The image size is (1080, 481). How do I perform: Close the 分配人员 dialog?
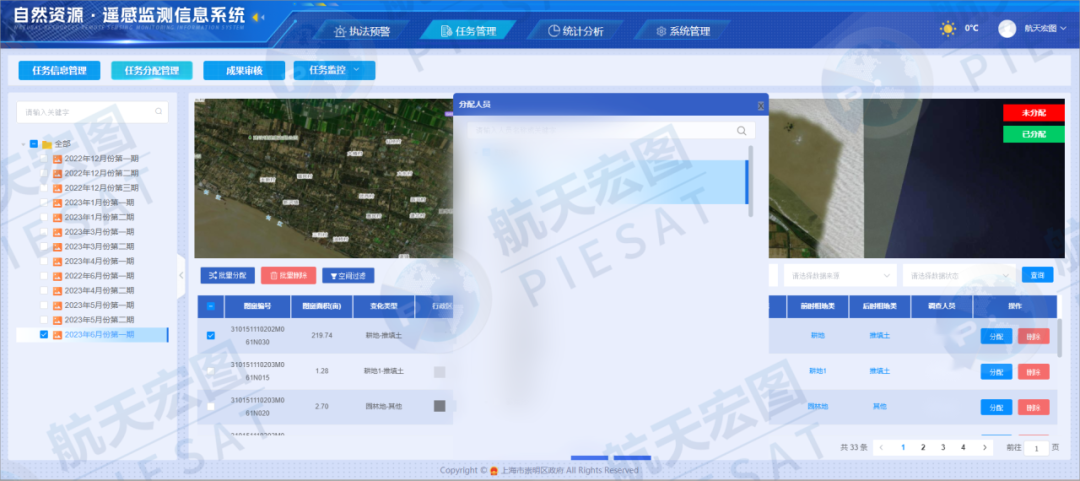[760, 104]
